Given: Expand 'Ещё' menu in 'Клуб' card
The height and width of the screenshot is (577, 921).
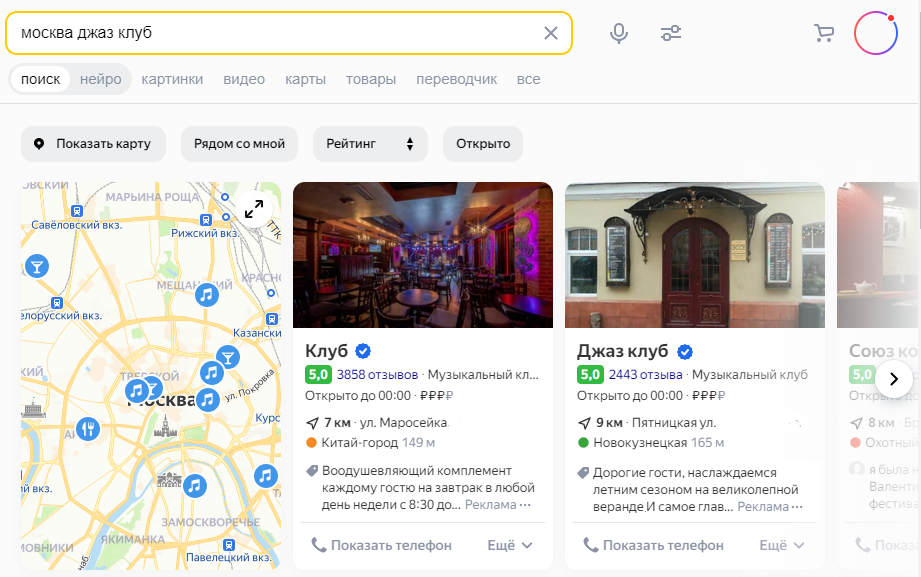Looking at the screenshot, I should click(x=510, y=545).
